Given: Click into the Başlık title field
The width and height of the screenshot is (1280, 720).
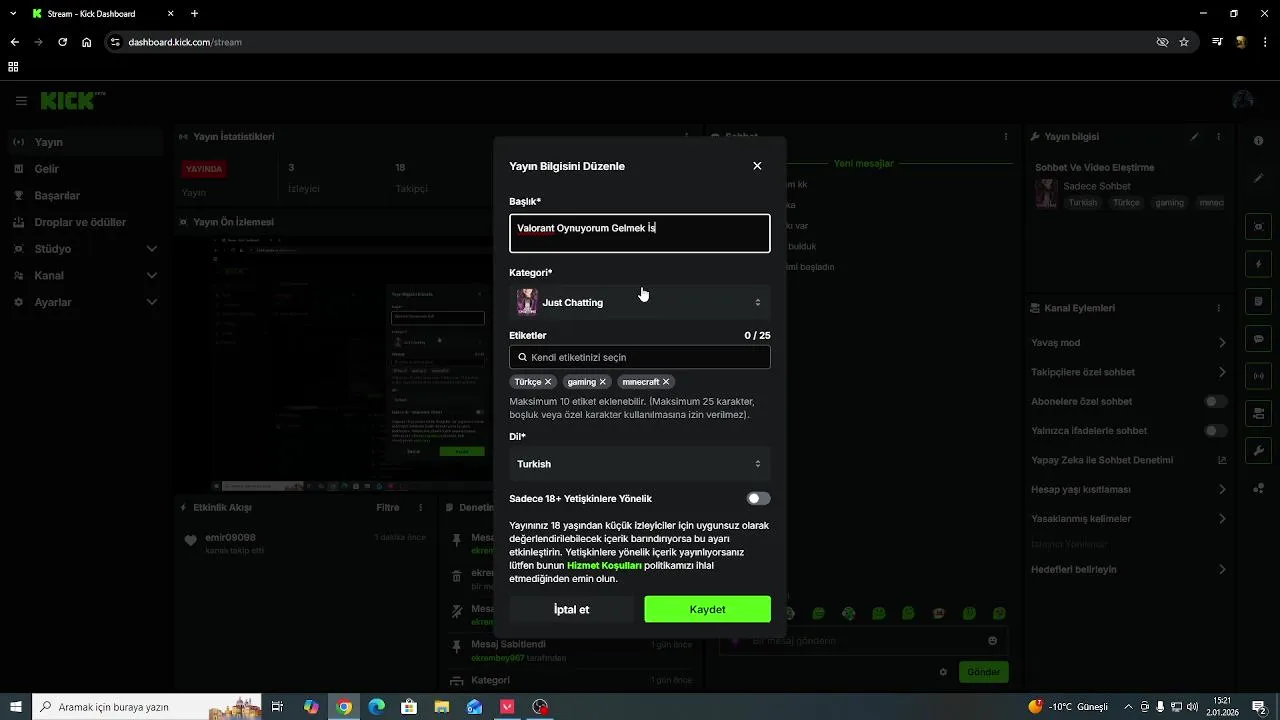Looking at the screenshot, I should pyautogui.click(x=640, y=233).
